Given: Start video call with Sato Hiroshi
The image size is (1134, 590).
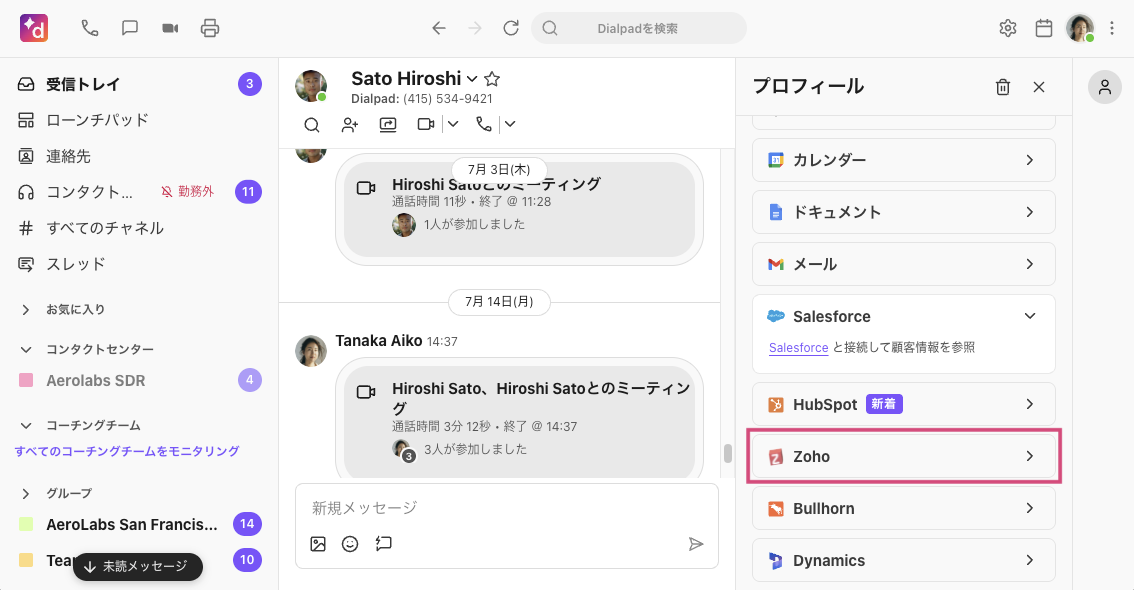Looking at the screenshot, I should pyautogui.click(x=426, y=124).
